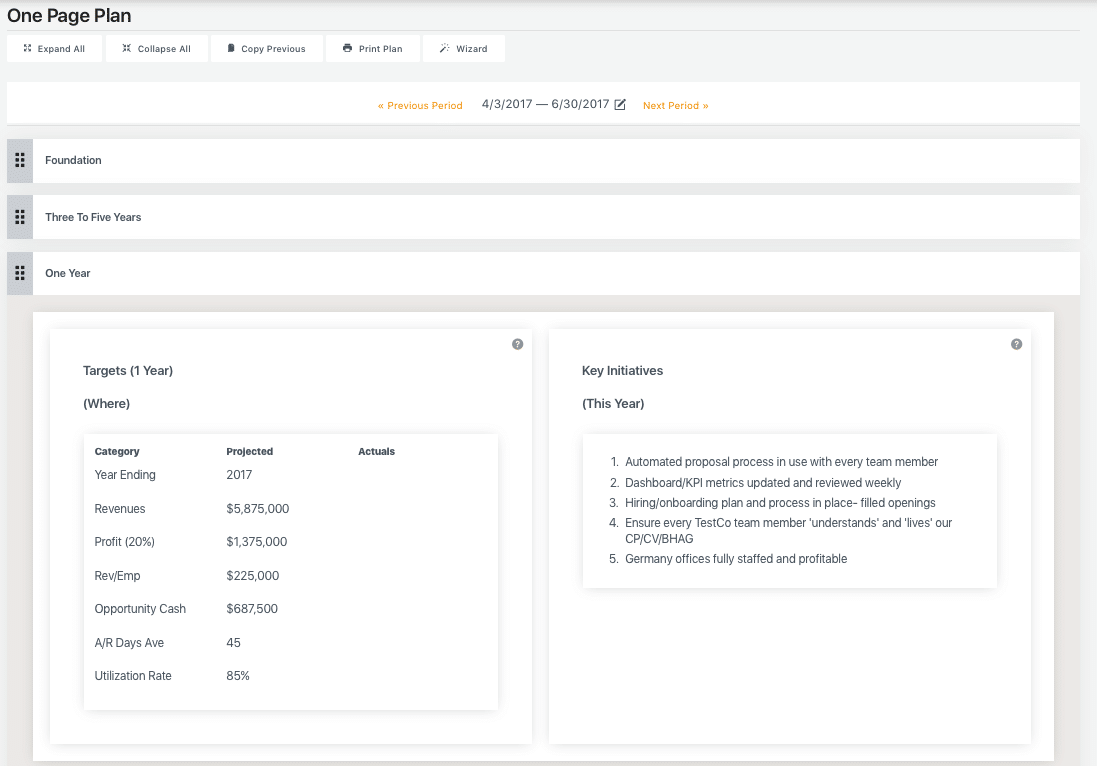Select the Ensure every TestCo team member initiative

(x=788, y=530)
